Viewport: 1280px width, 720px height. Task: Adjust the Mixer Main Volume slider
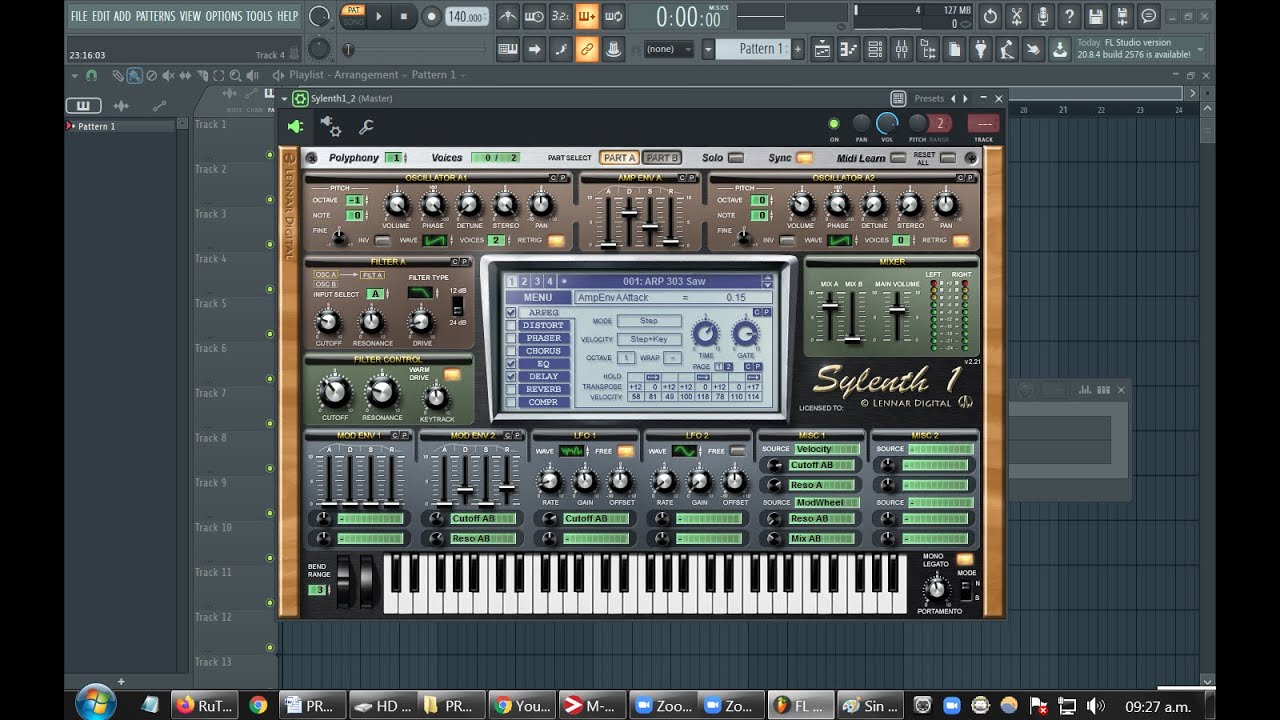tap(897, 310)
